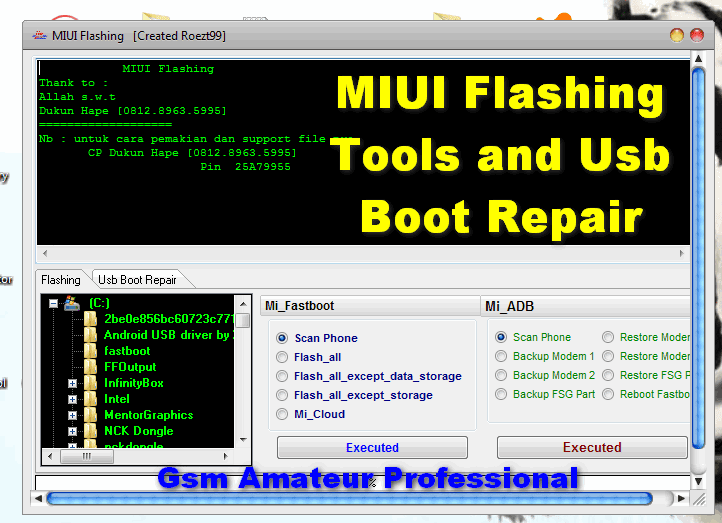Select Mi_ADB Scan Phone radio button
This screenshot has width=722, height=523.
click(x=501, y=337)
